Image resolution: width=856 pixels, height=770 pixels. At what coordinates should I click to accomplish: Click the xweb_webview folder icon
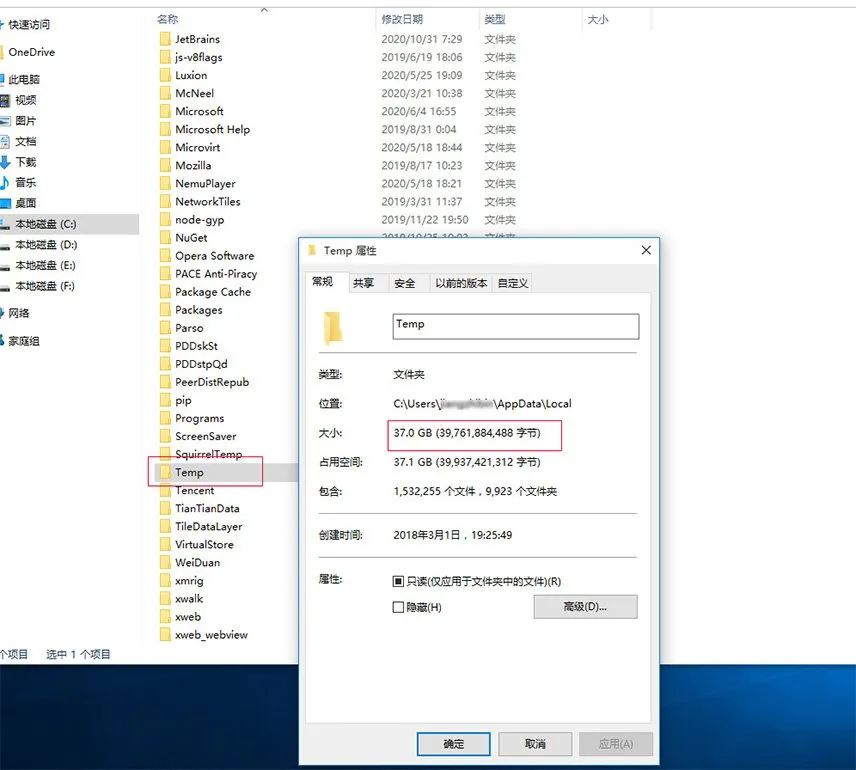[165, 635]
